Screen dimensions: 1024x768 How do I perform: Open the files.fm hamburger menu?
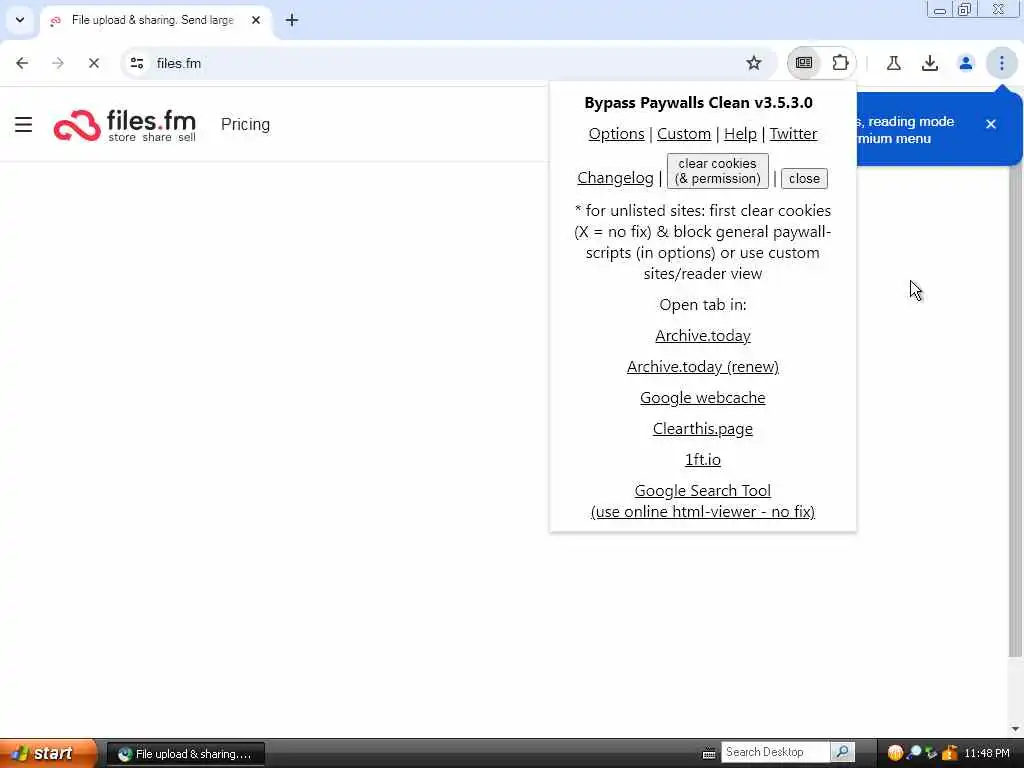click(x=24, y=124)
